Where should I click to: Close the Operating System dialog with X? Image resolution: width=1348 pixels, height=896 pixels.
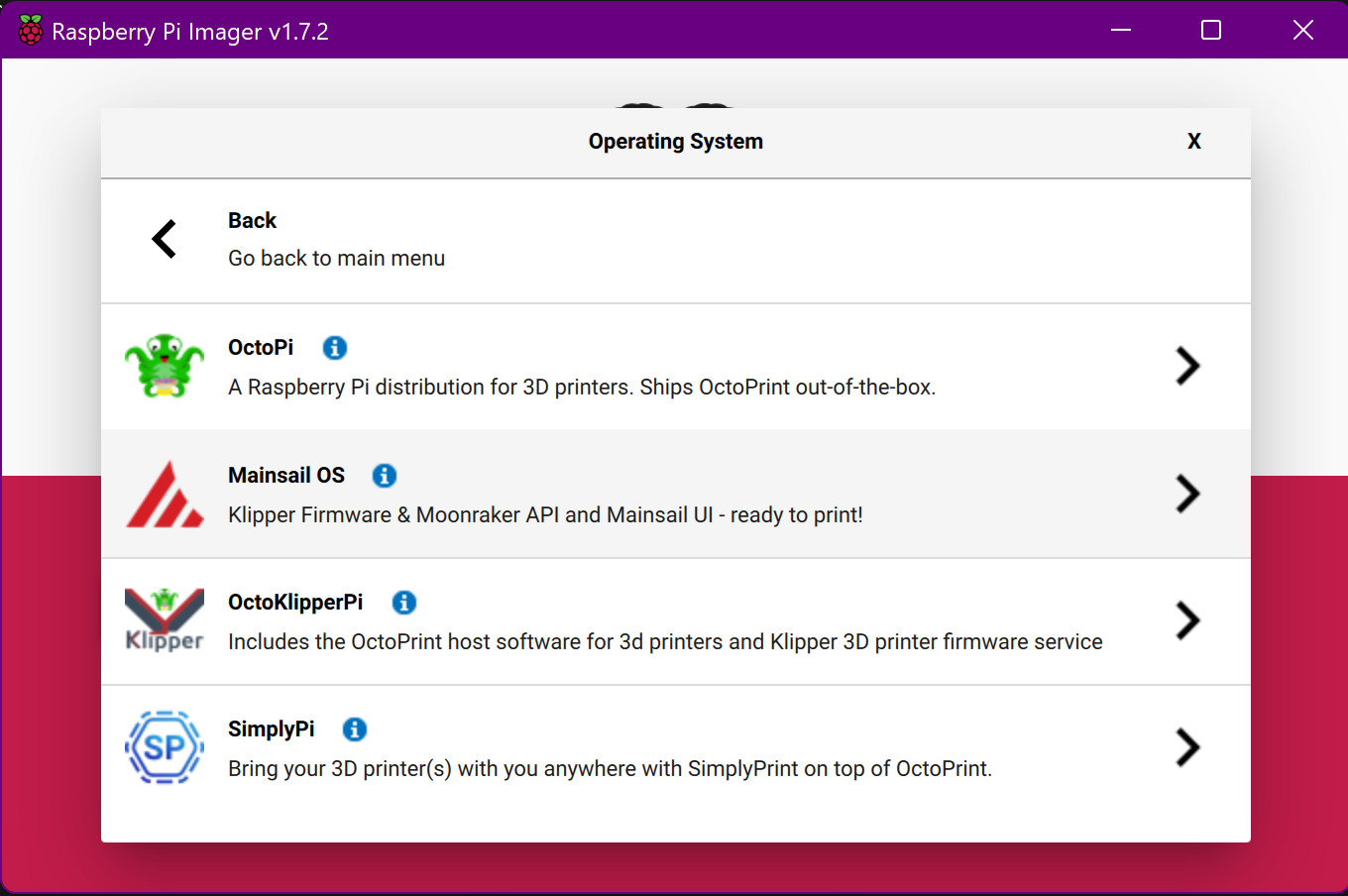tap(1194, 142)
